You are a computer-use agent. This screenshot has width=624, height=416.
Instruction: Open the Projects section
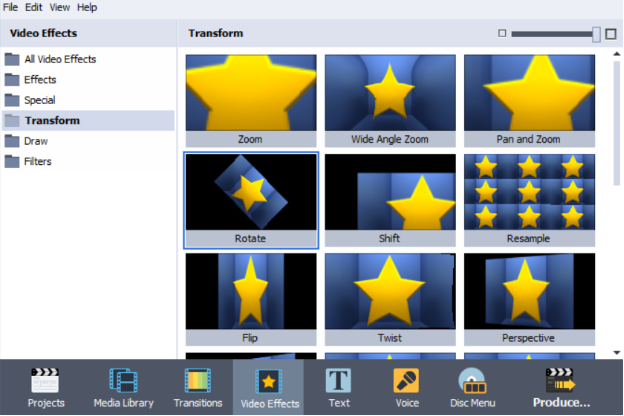46,387
